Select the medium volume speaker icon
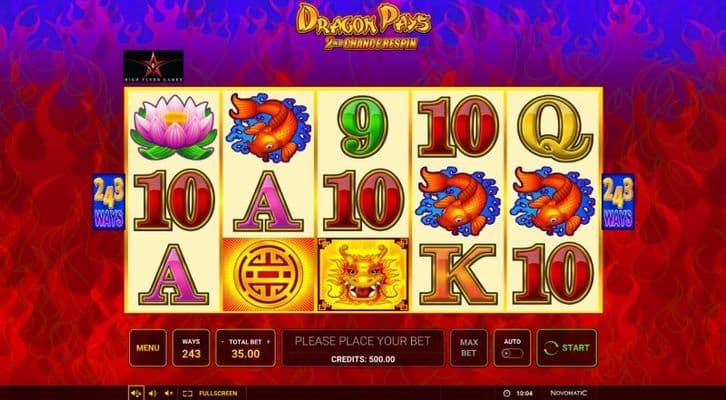The image size is (726, 400). [x=152, y=393]
